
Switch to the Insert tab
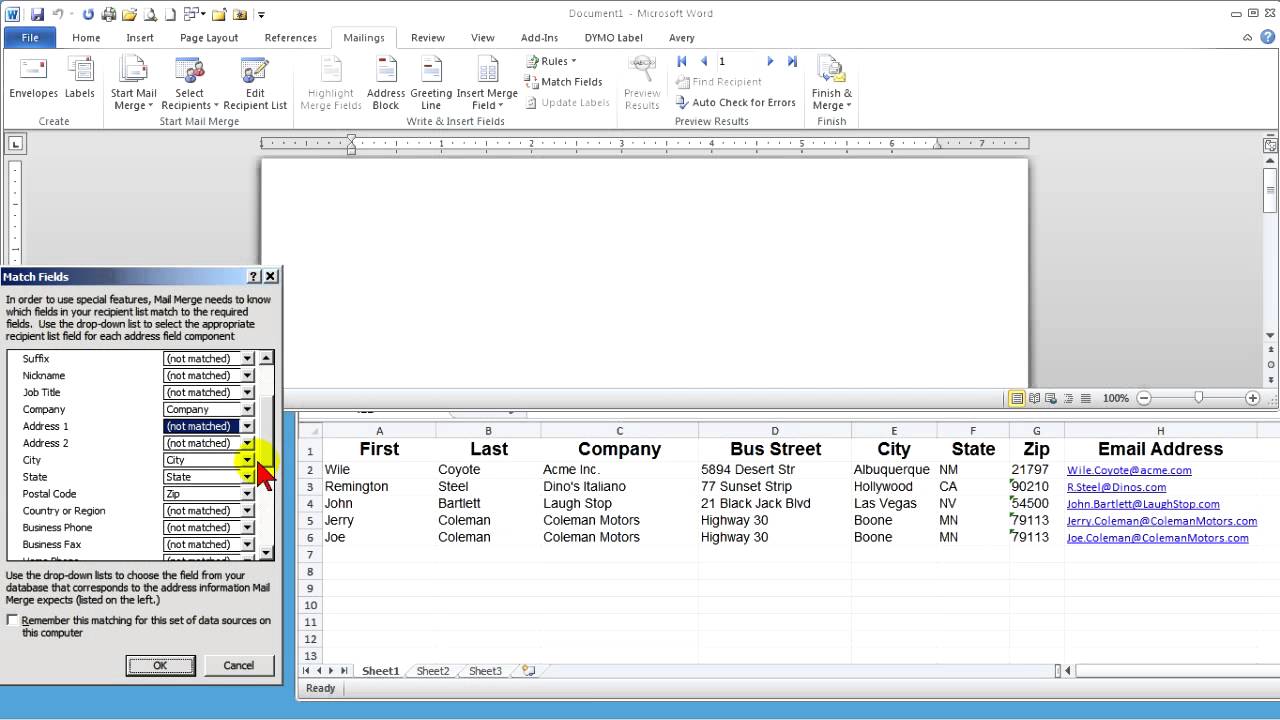pyautogui.click(x=140, y=38)
